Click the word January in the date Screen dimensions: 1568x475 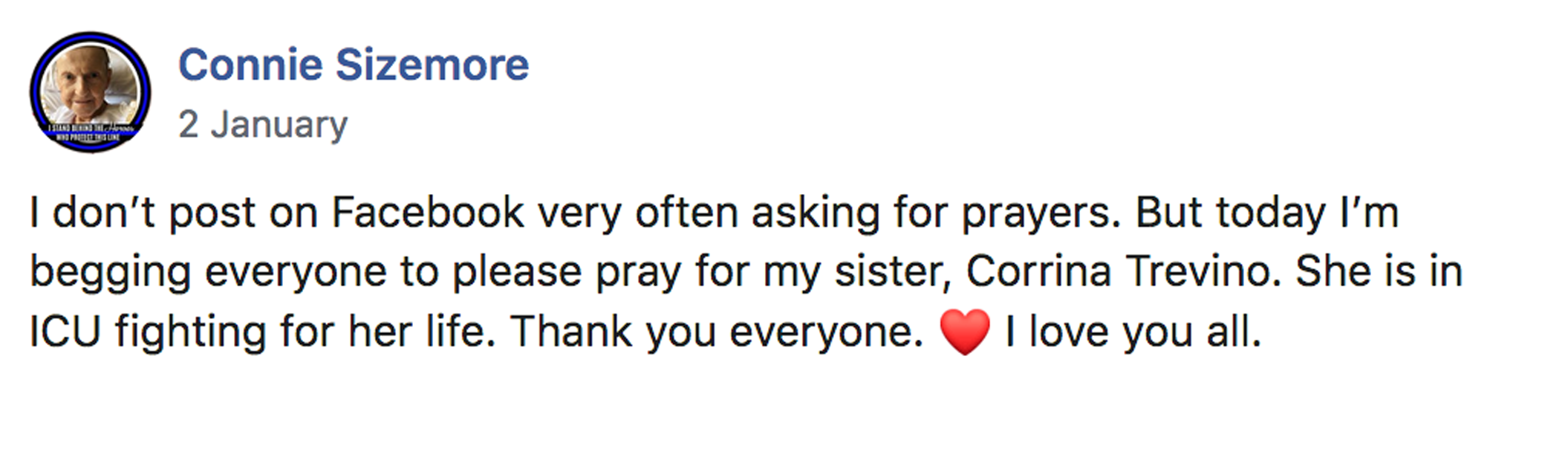coord(279,126)
